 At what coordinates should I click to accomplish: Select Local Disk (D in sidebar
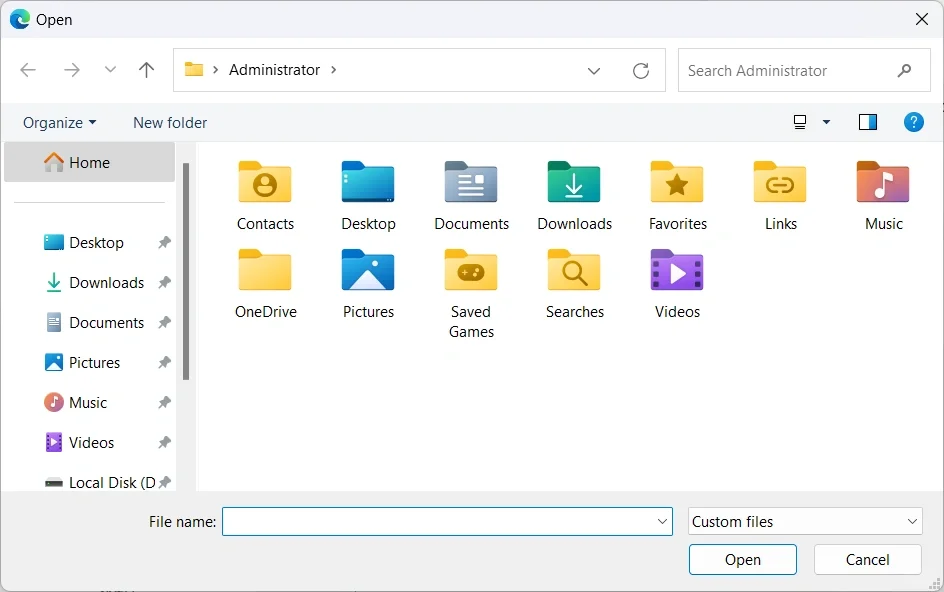(113, 482)
